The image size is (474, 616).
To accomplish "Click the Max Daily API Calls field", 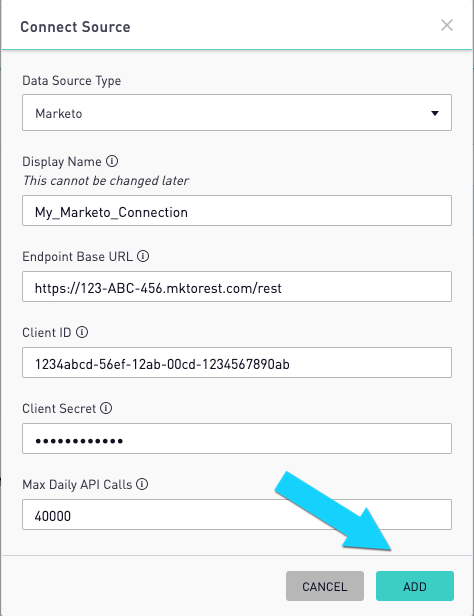I will [237, 515].
